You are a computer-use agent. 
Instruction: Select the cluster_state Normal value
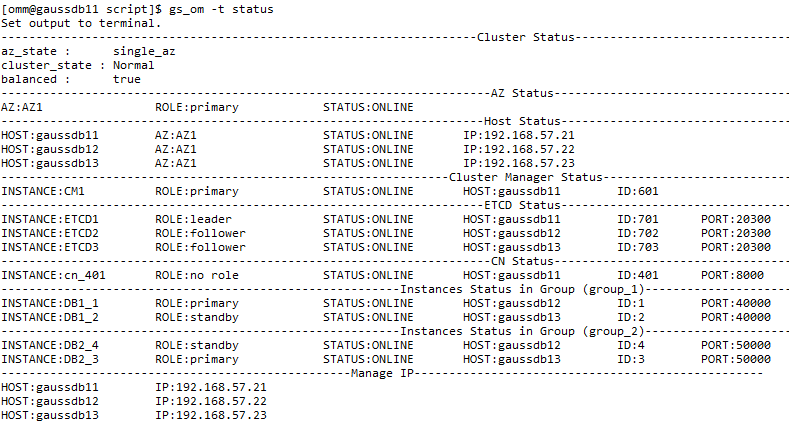(x=133, y=65)
